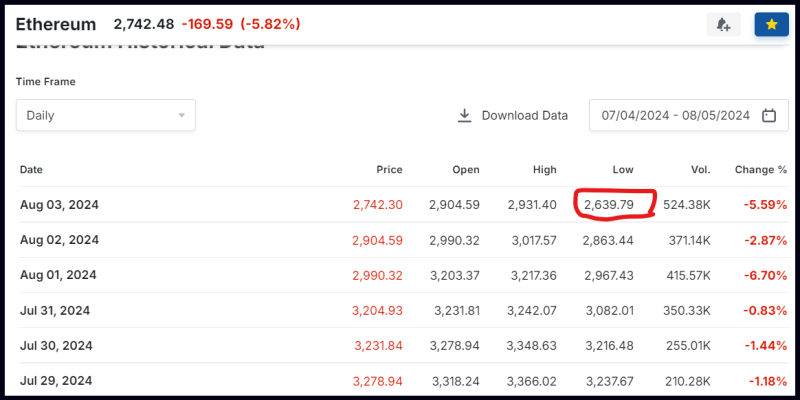Click the price 3,204.93 cell
The height and width of the screenshot is (400, 800).
coord(378,310)
